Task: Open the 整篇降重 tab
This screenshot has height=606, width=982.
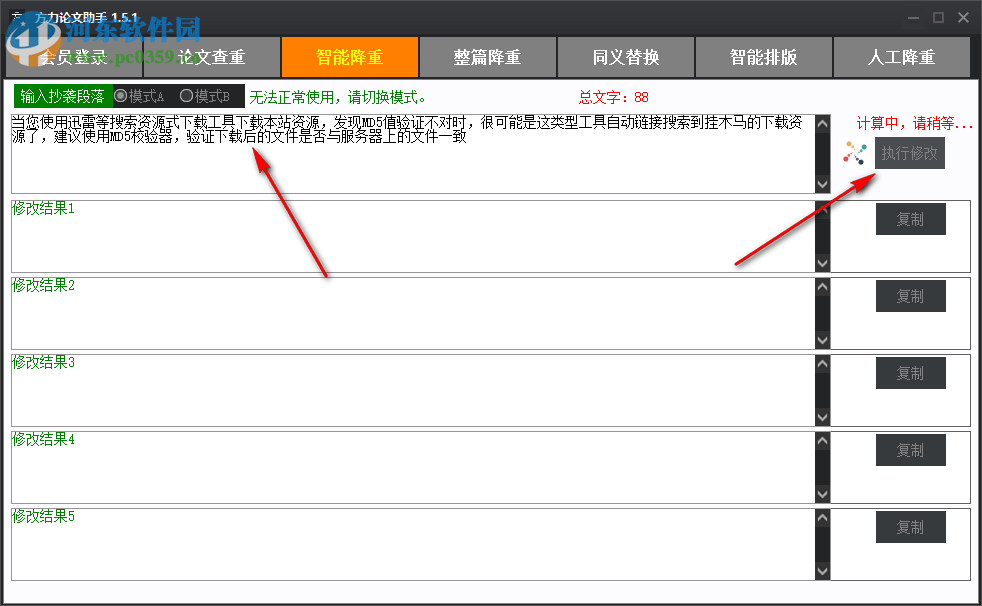Action: 487,58
